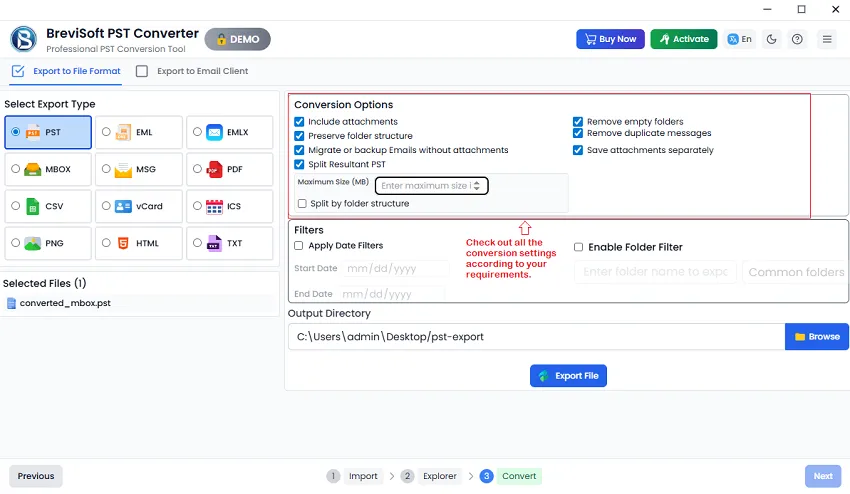Click the BreviSoft logo icon
Screen dimensions: 850x494
coord(23,39)
